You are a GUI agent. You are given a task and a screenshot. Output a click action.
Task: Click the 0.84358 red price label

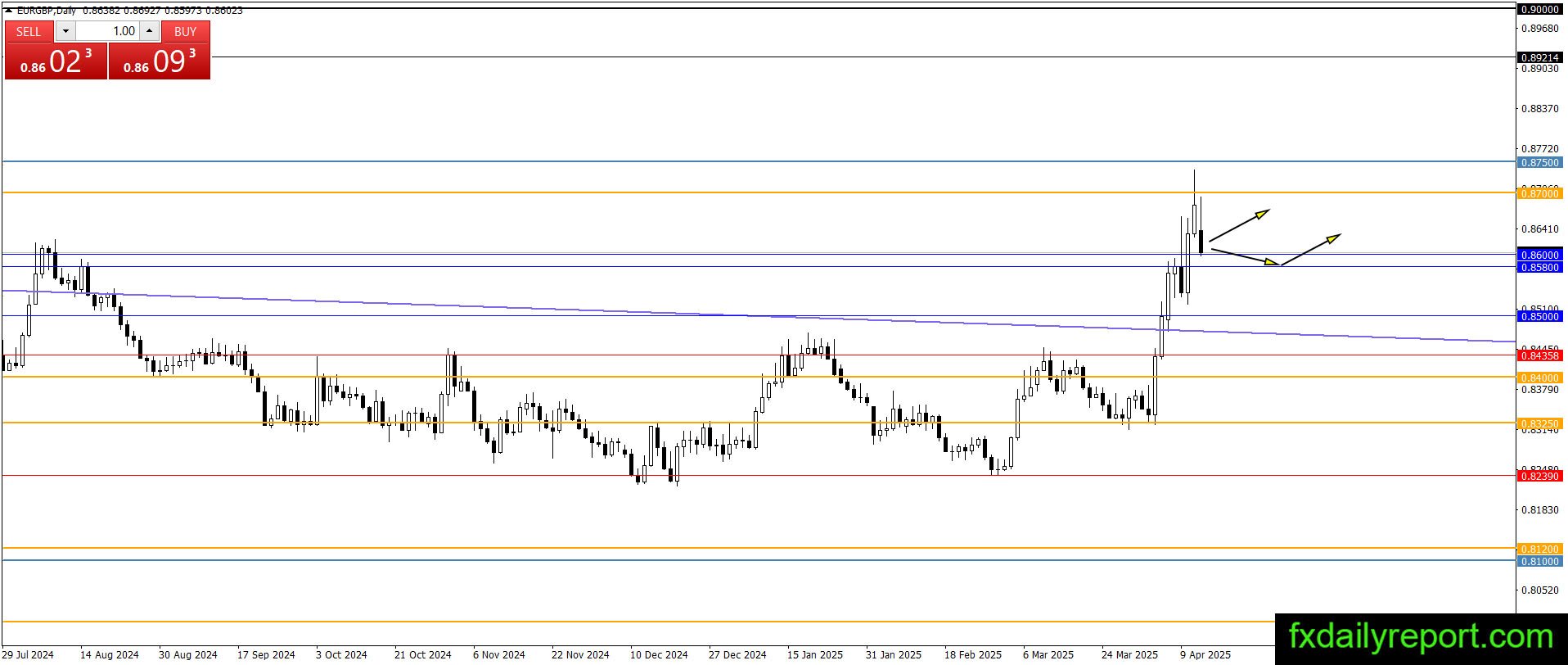(x=1539, y=355)
